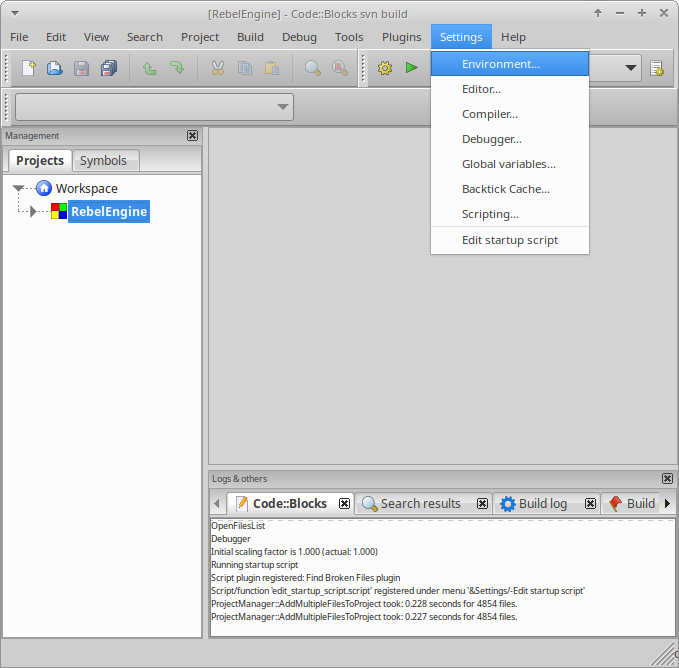Click the Workspace home icon
This screenshot has height=668, width=679.
(44, 188)
